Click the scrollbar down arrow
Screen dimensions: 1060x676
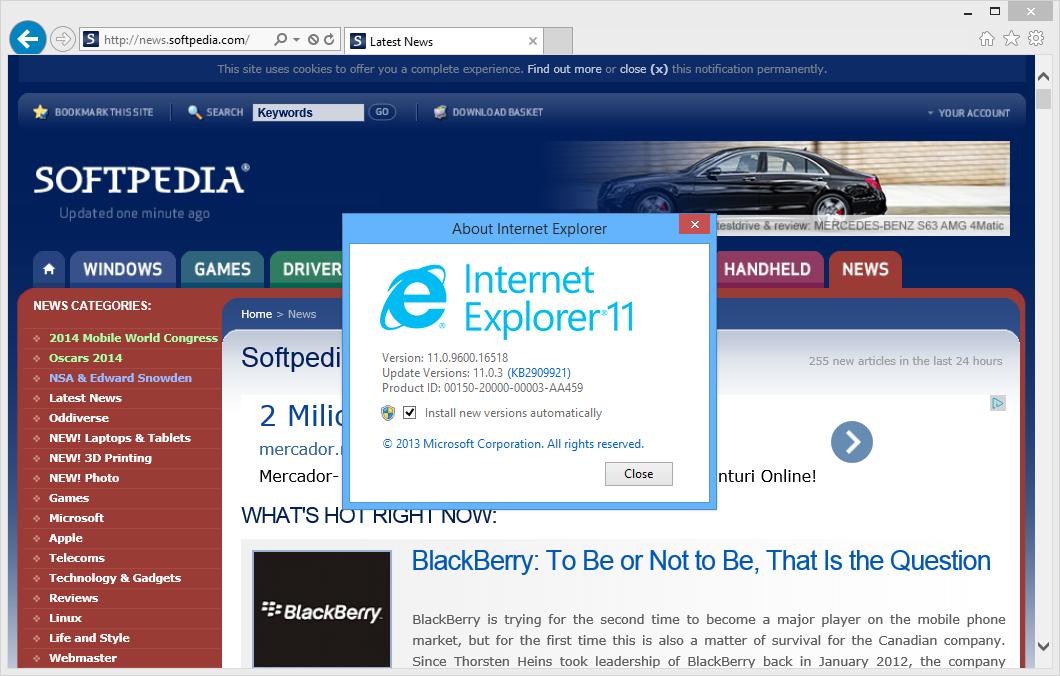click(1044, 647)
